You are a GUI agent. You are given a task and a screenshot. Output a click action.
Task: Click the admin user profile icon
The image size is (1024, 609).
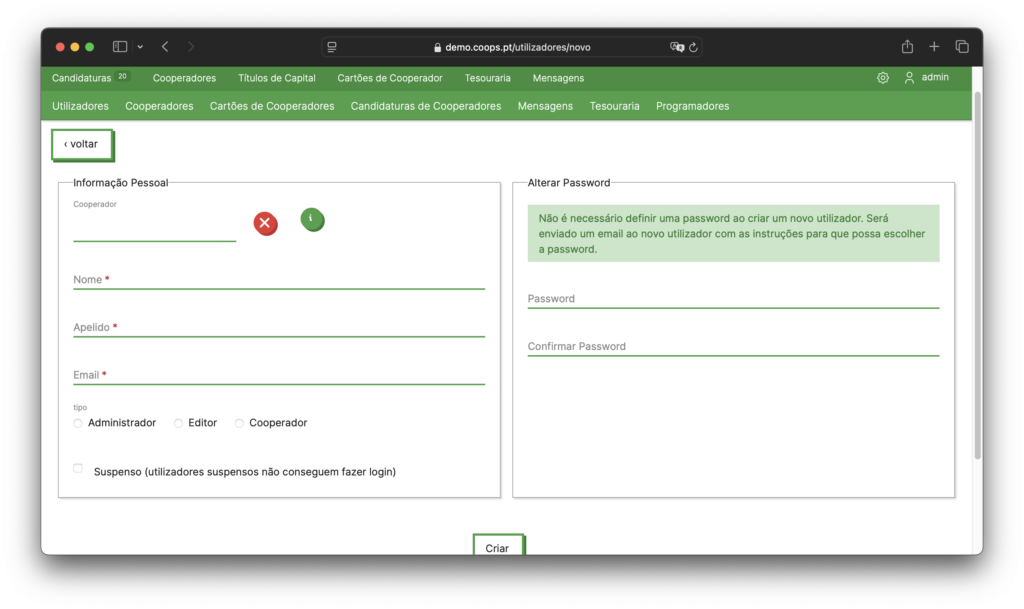(x=909, y=78)
